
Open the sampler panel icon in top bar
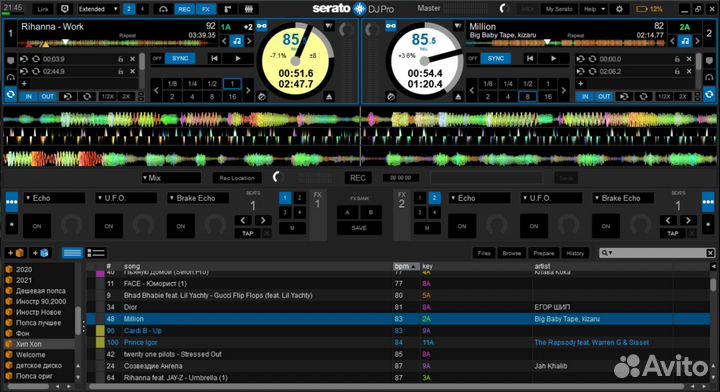click(249, 9)
